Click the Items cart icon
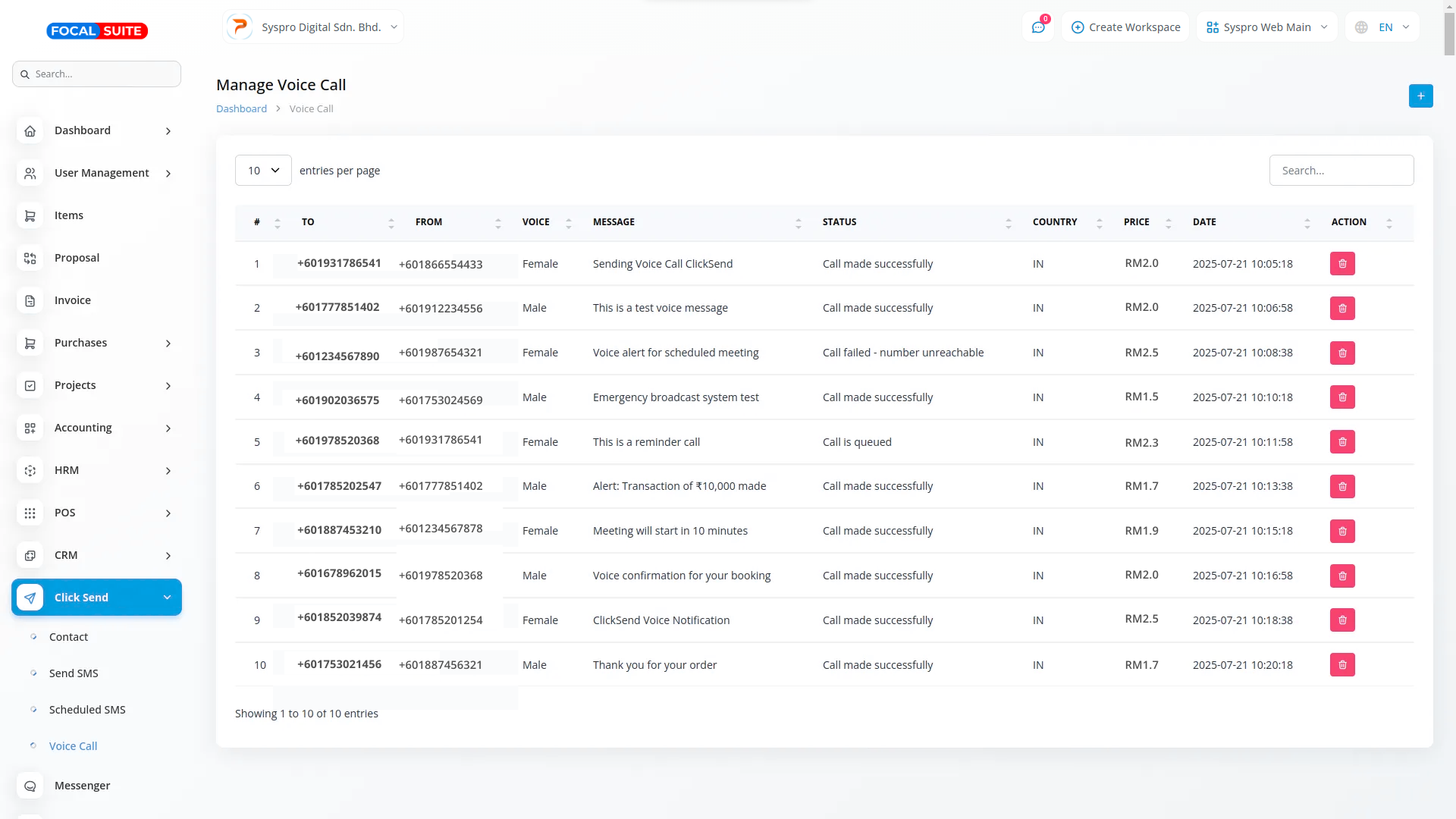The width and height of the screenshot is (1456, 819). (30, 215)
